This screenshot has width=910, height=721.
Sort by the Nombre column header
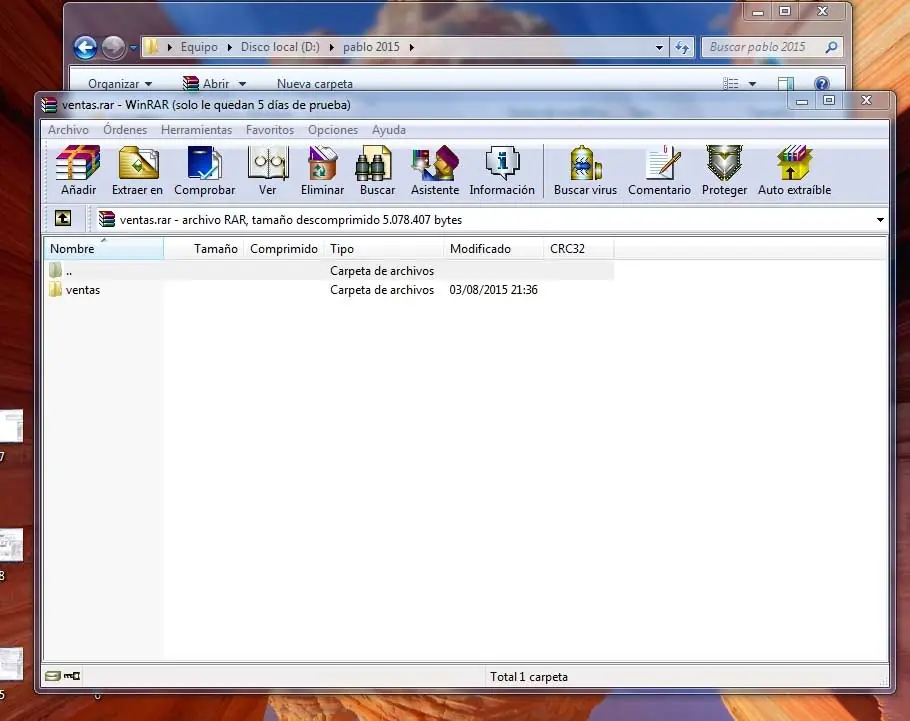coord(104,248)
